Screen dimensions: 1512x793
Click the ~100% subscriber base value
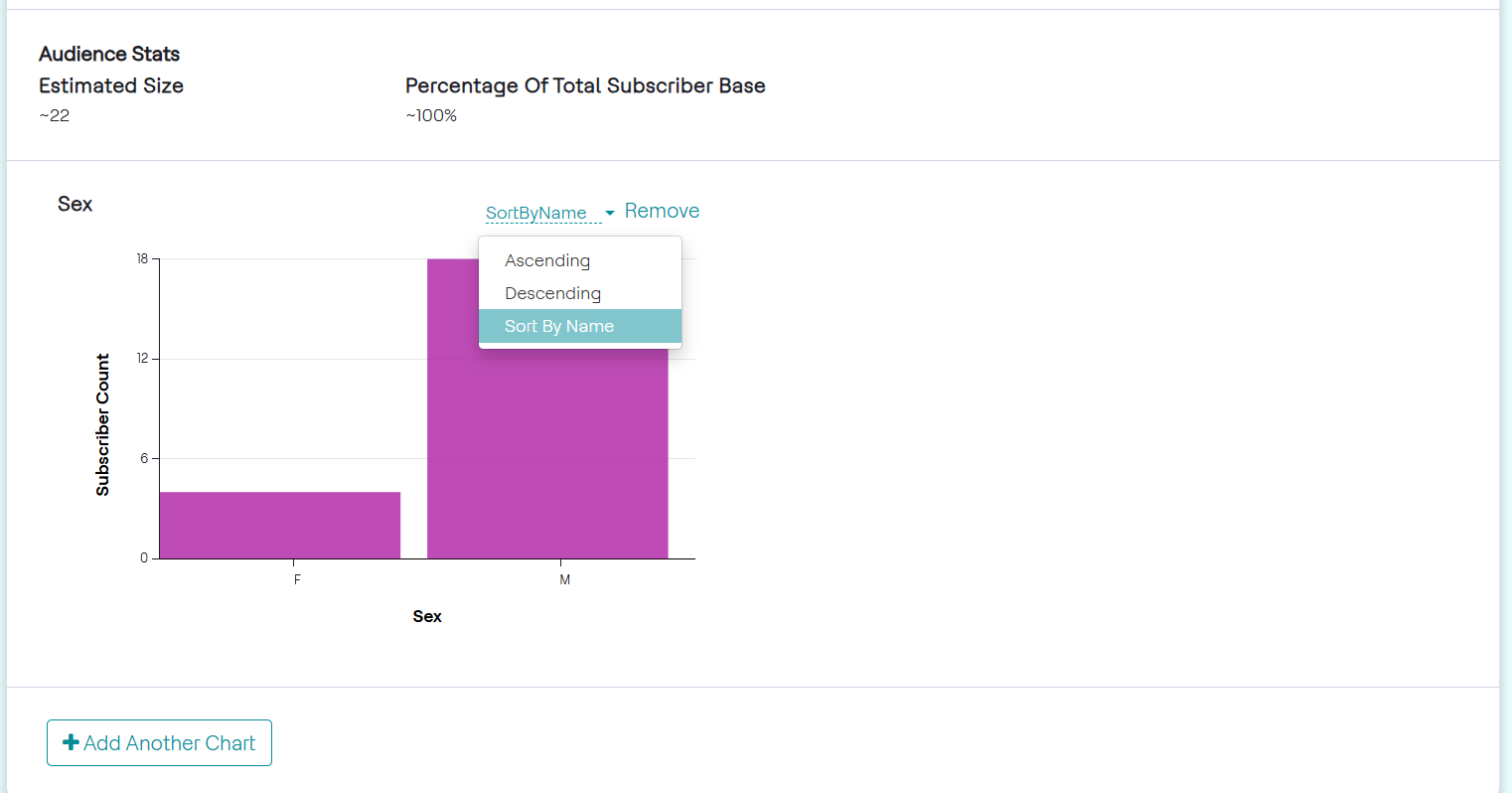point(431,115)
